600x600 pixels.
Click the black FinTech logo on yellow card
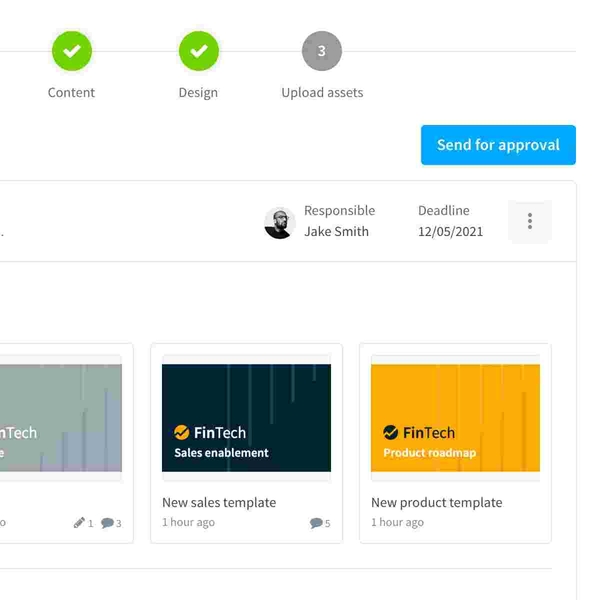(390, 432)
